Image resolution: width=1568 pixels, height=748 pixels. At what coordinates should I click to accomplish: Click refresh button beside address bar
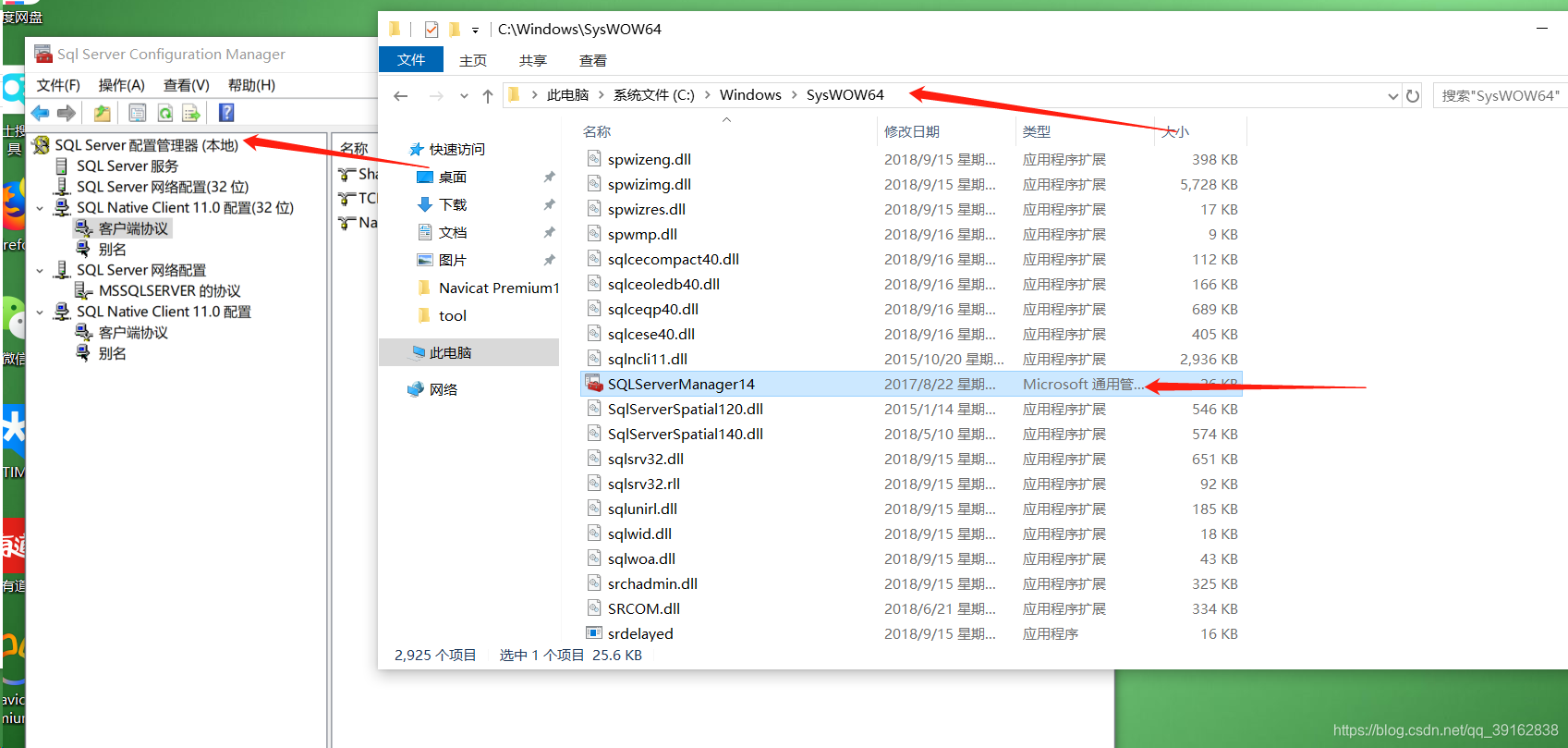point(1413,96)
